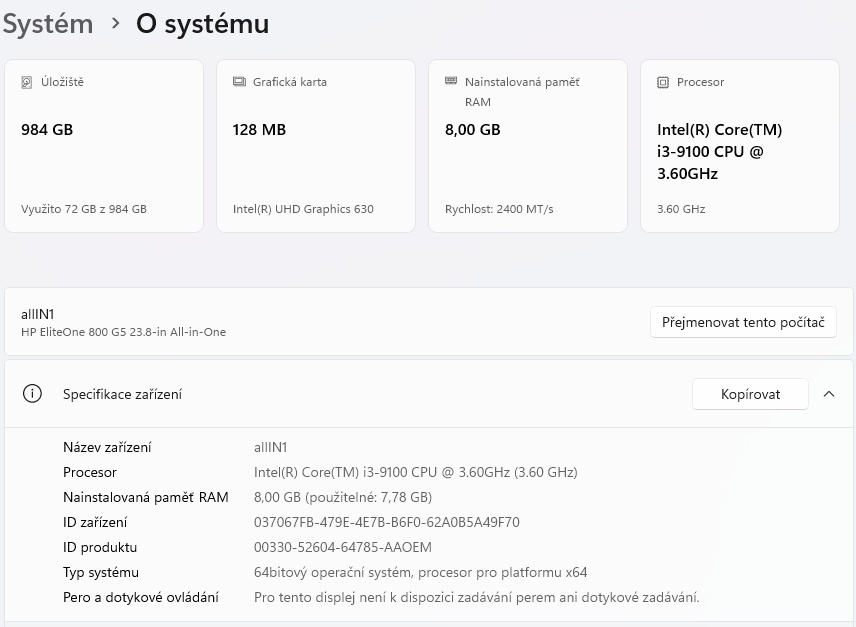Click the 3.60 GHz speed under Procesor card
Viewport: 856px width, 627px height.
(x=681, y=209)
